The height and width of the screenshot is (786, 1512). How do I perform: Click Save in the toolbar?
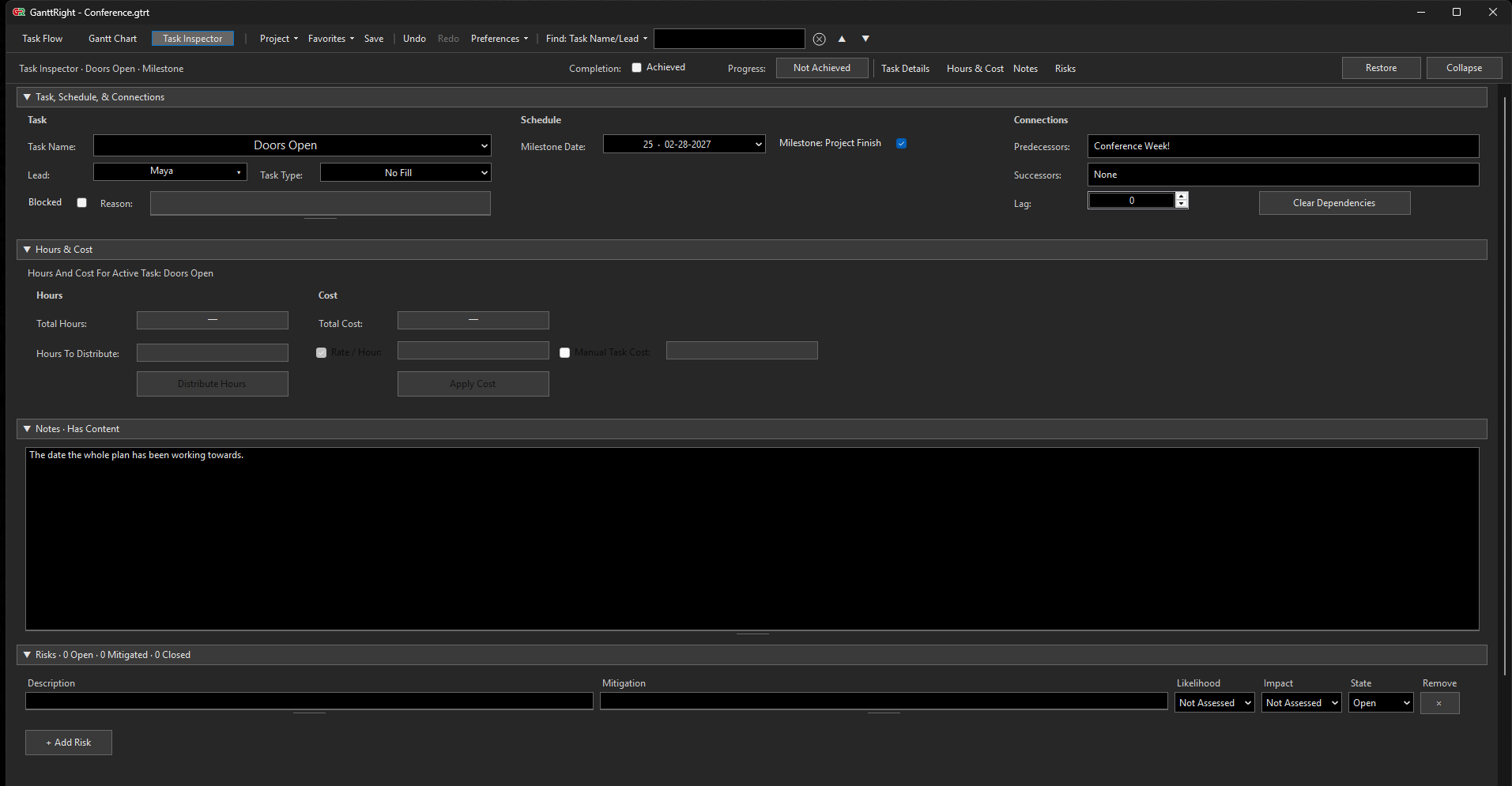[x=374, y=39]
